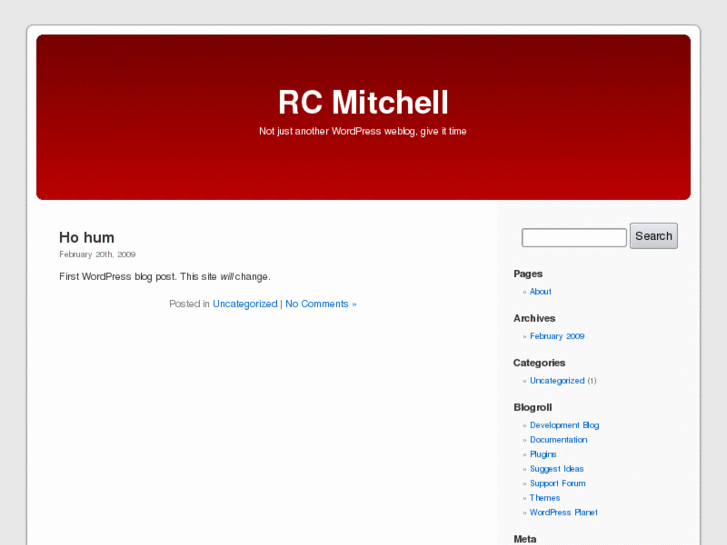
Task: Open Uncategorized category in sidebar
Action: (557, 380)
